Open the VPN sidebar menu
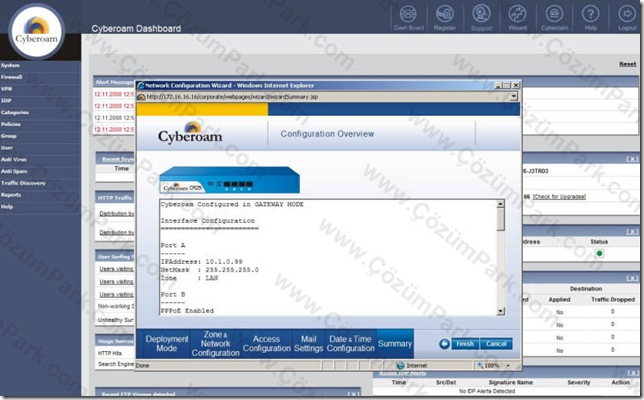Image resolution: width=644 pixels, height=400 pixels. point(6,89)
